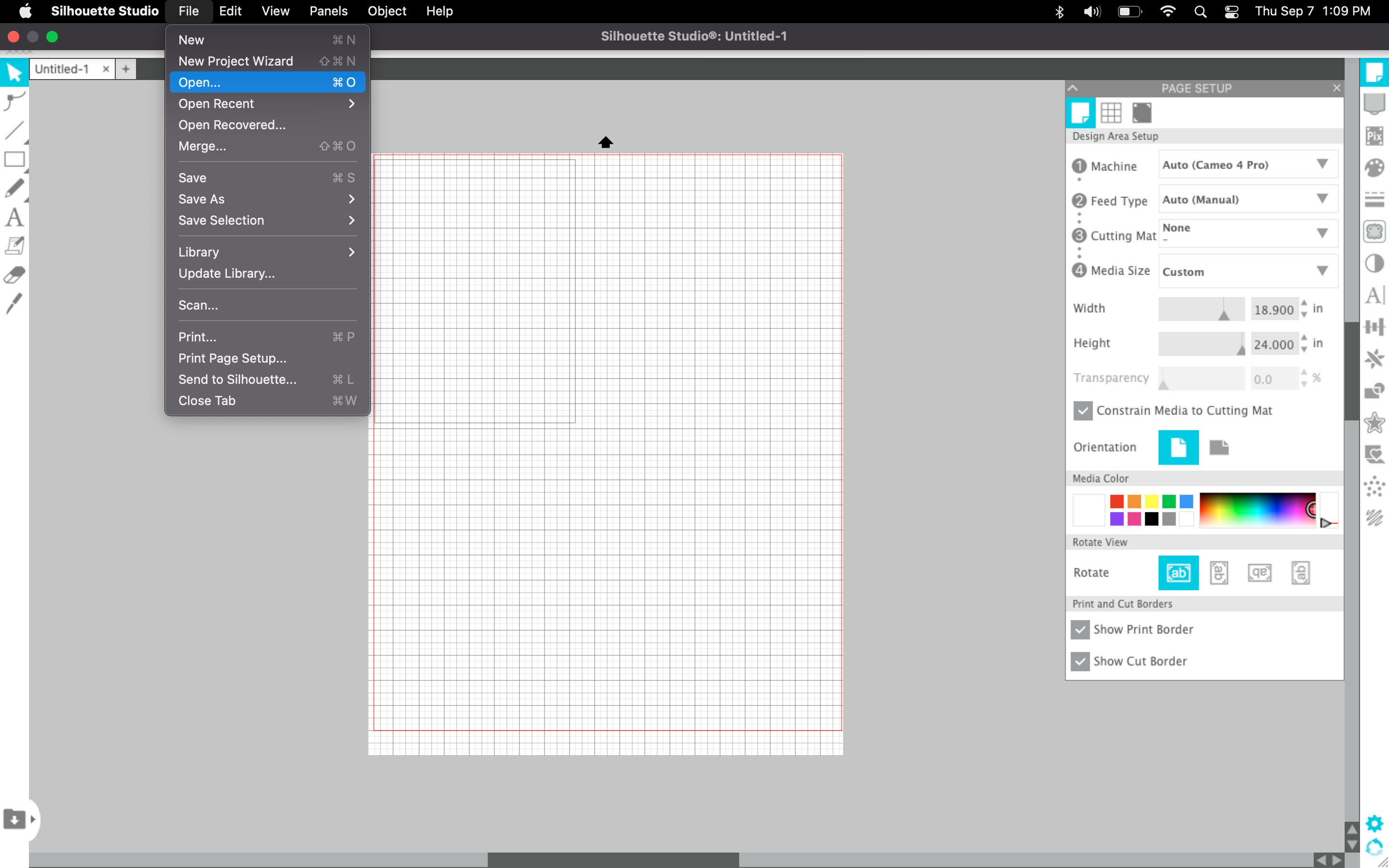Close the Page Setup panel
The width and height of the screenshot is (1389, 868).
click(x=1336, y=88)
